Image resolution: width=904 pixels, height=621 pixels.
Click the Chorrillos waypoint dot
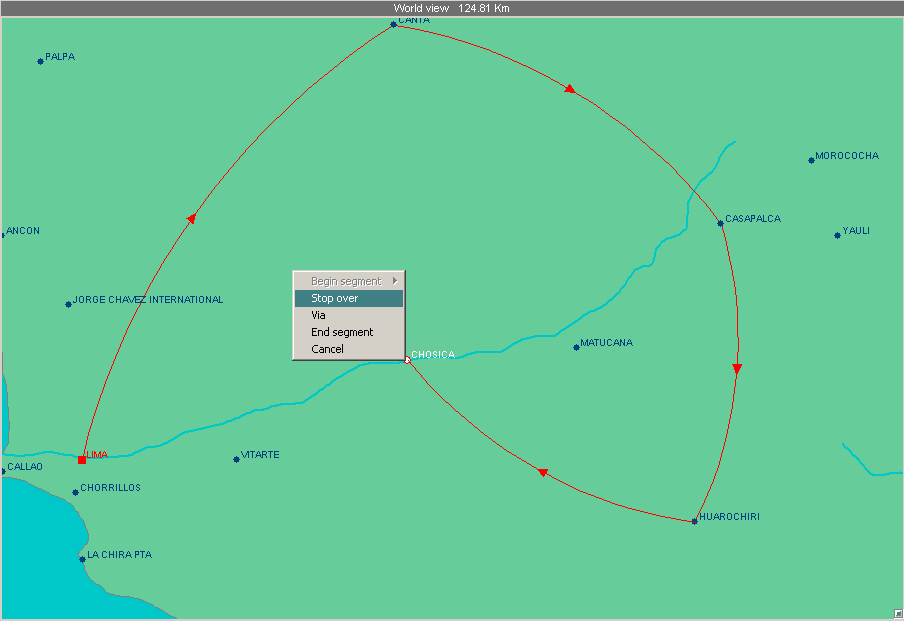tap(75, 492)
